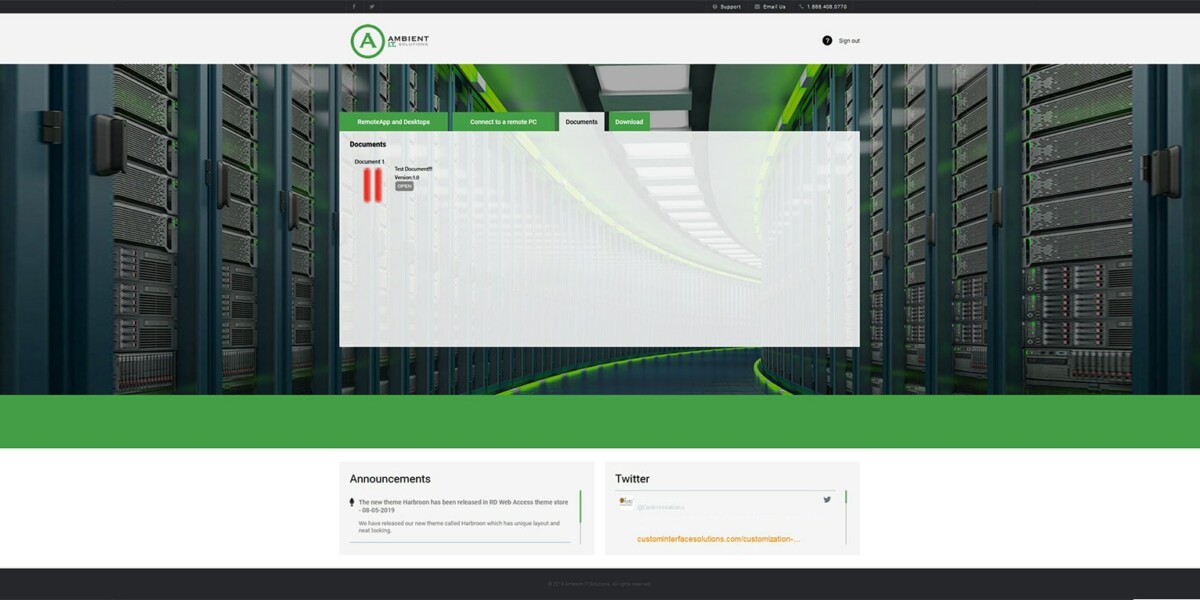Click the Twitter bird icon on the tweet
This screenshot has width=1200, height=600.
[x=827, y=500]
